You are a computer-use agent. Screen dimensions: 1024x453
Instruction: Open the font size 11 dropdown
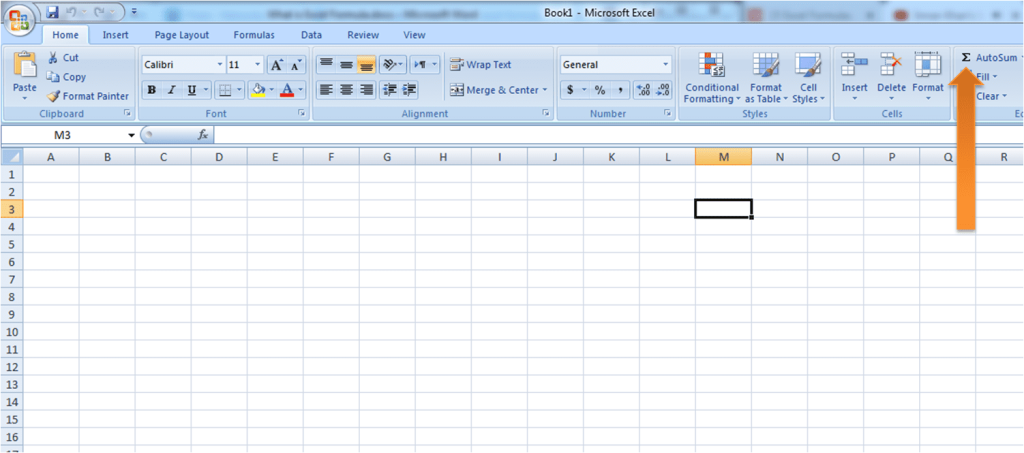(x=257, y=65)
